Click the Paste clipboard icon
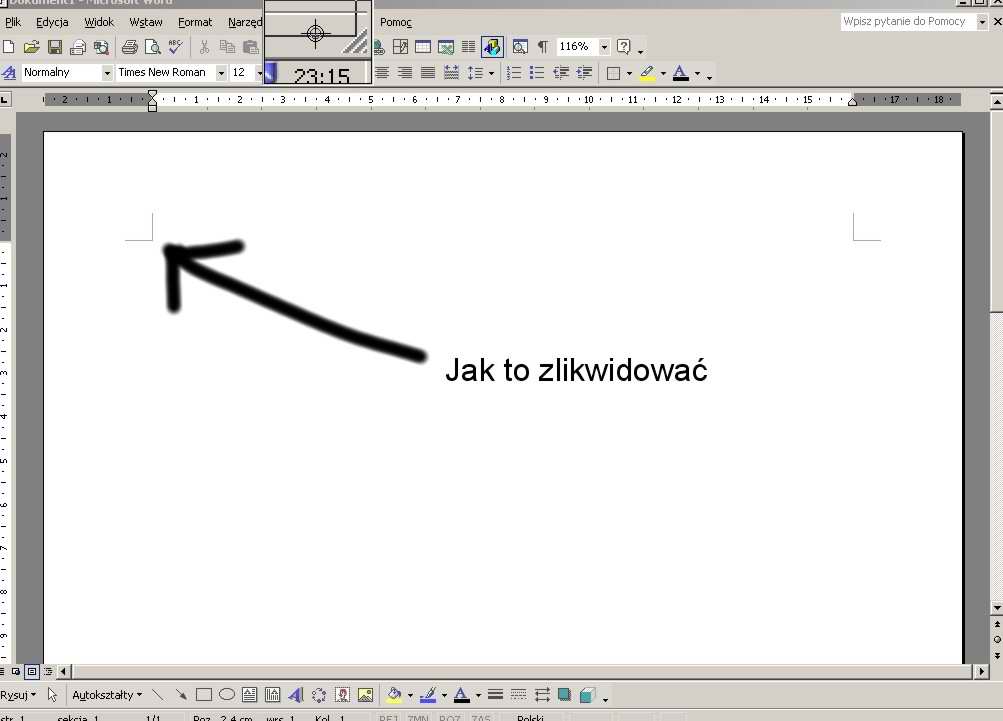Image resolution: width=1003 pixels, height=721 pixels. pyautogui.click(x=251, y=47)
